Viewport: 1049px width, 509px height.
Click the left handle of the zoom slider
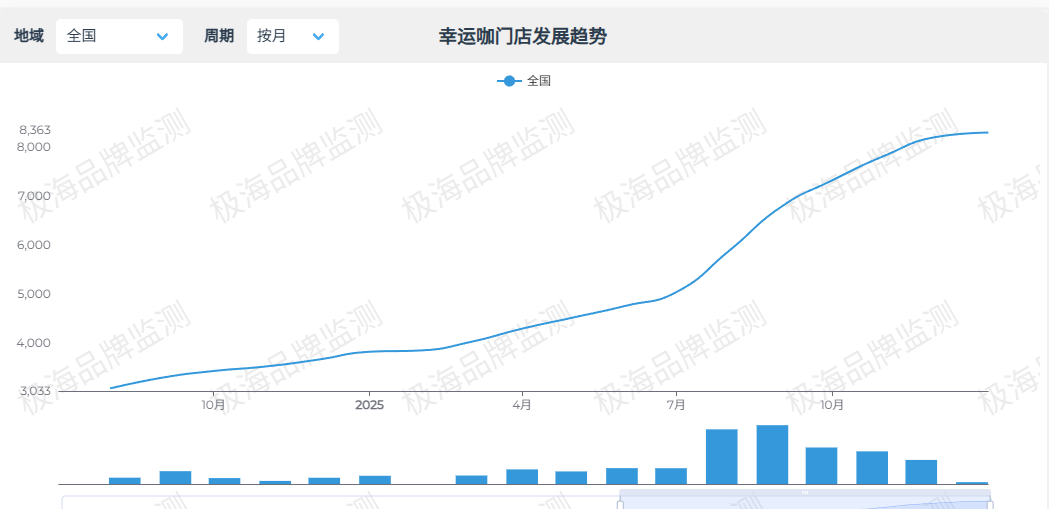620,502
